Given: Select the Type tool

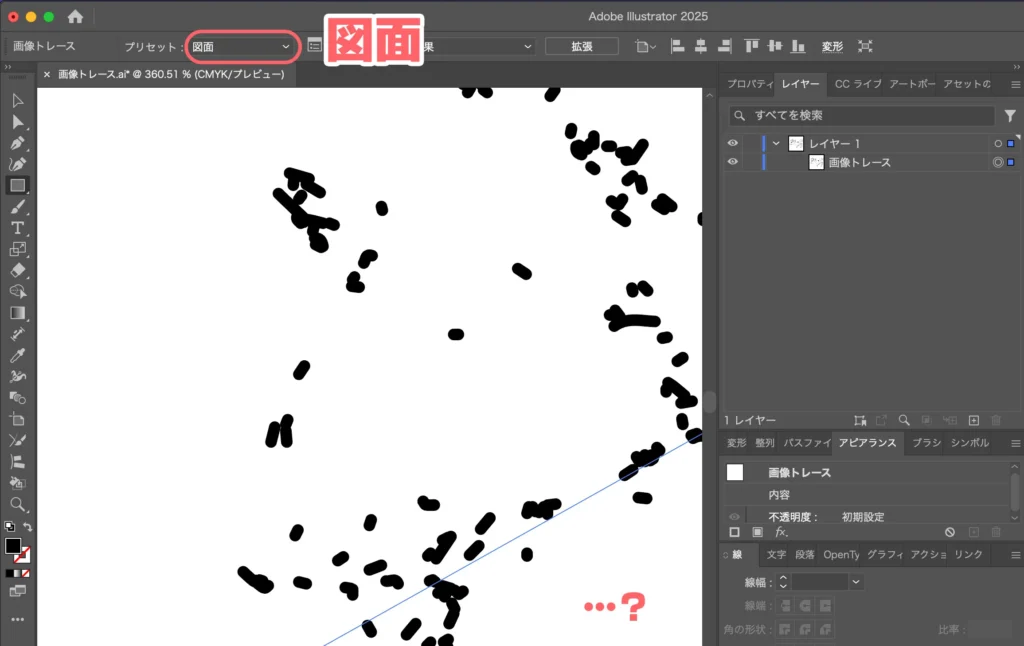Looking at the screenshot, I should (x=17, y=228).
